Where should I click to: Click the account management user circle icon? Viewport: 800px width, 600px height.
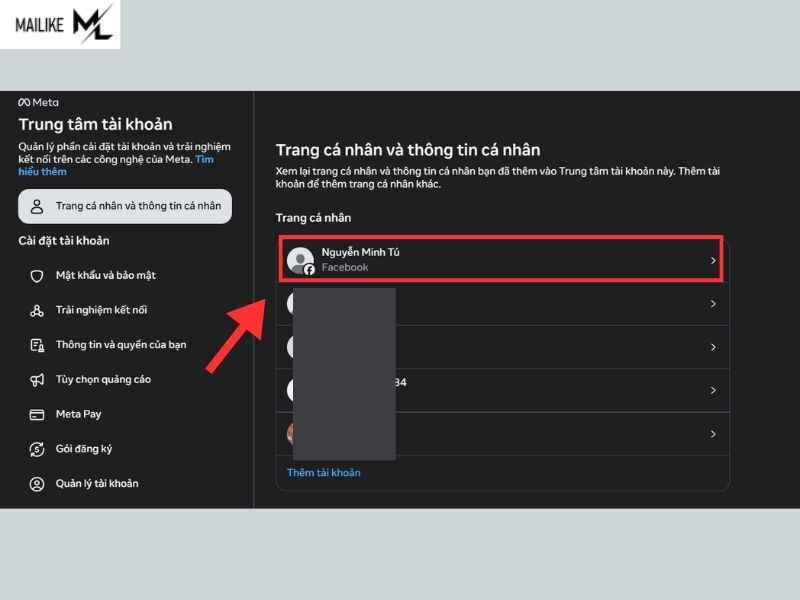pos(37,484)
